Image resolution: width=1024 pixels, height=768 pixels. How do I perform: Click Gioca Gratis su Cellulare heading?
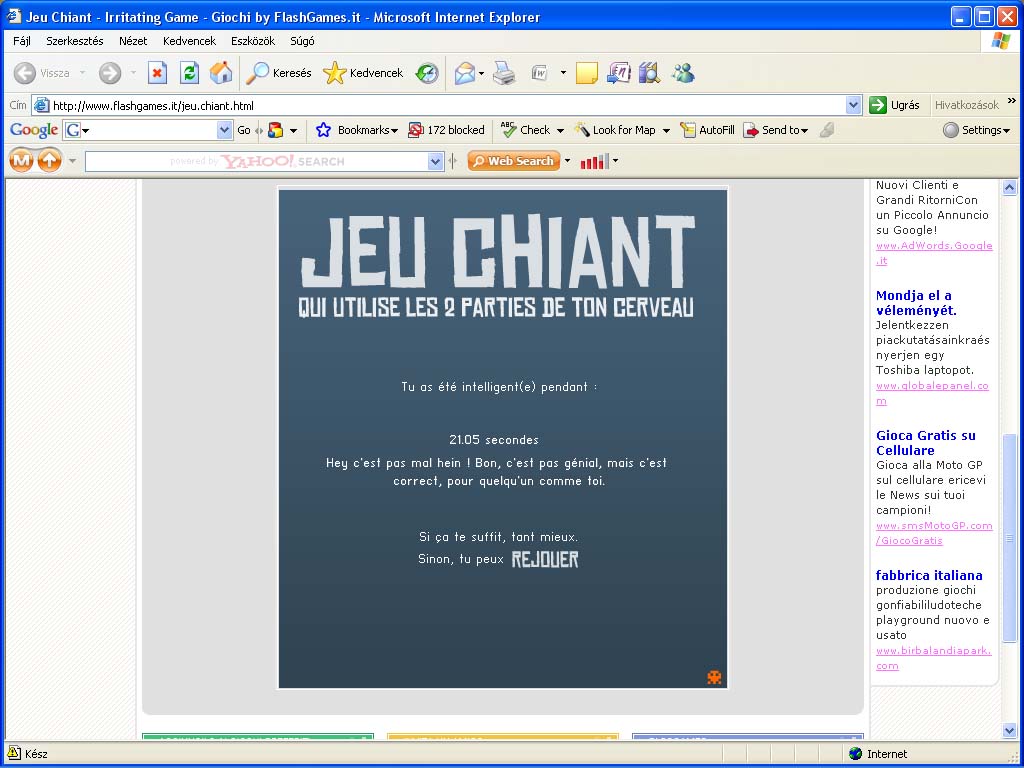coord(925,442)
